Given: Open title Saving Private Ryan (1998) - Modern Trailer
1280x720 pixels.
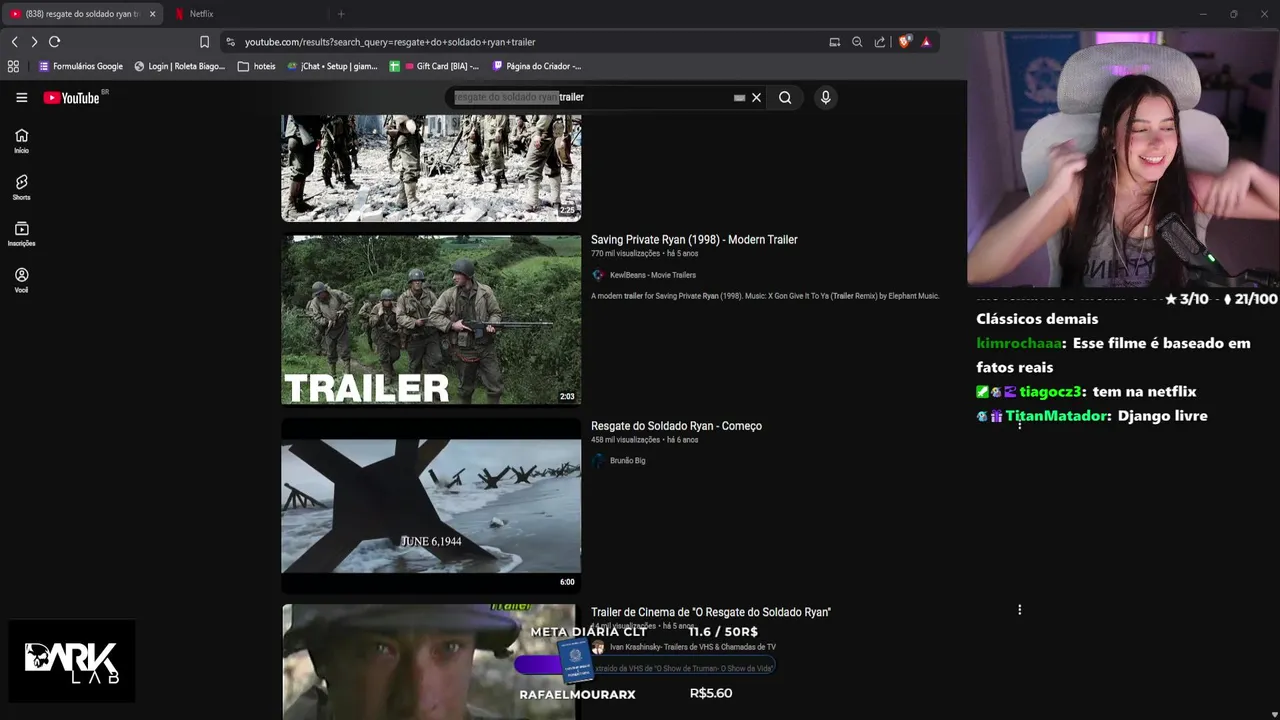Looking at the screenshot, I should (x=694, y=240).
